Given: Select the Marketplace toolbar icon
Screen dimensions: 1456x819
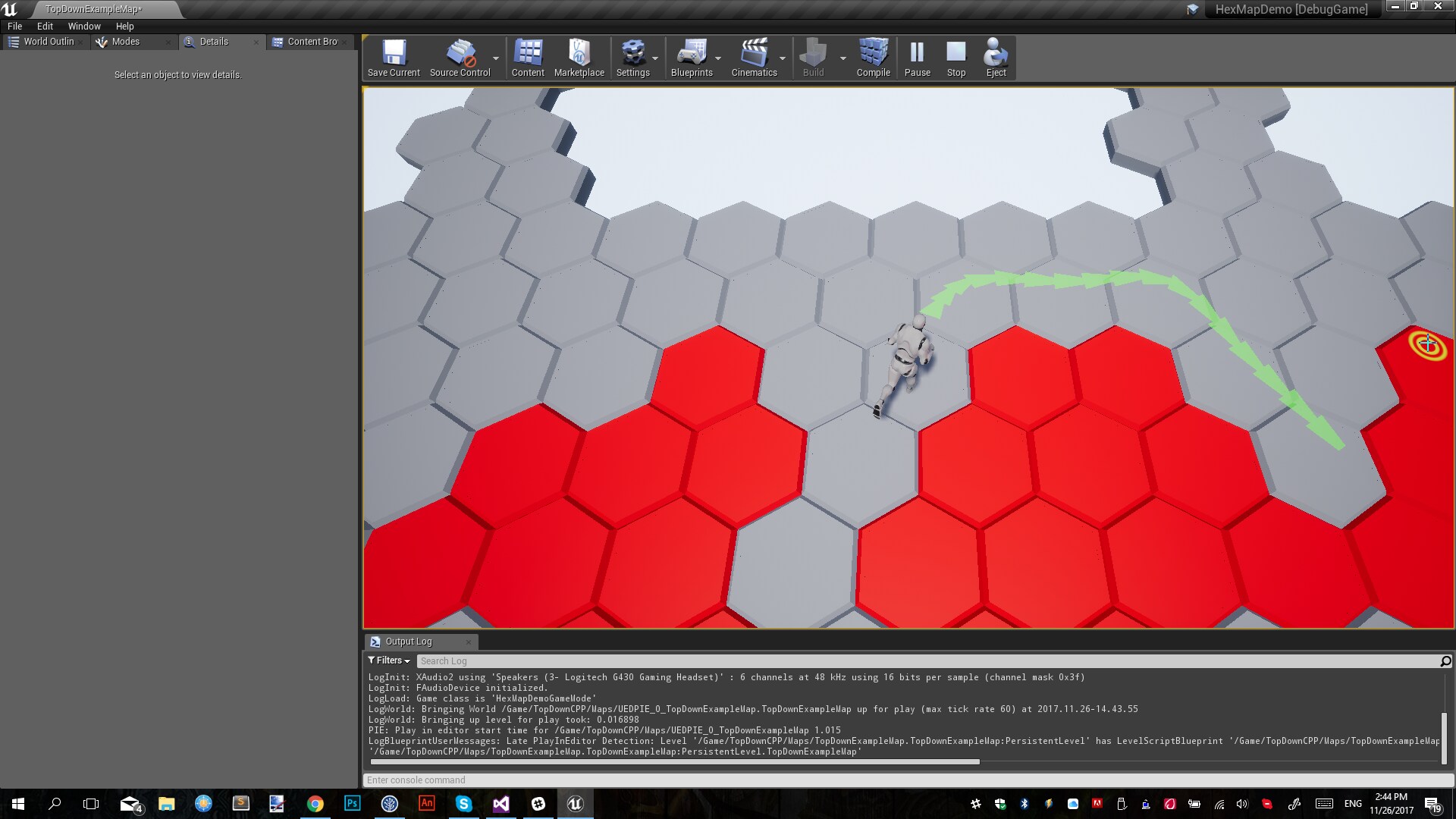Looking at the screenshot, I should pyautogui.click(x=579, y=57).
